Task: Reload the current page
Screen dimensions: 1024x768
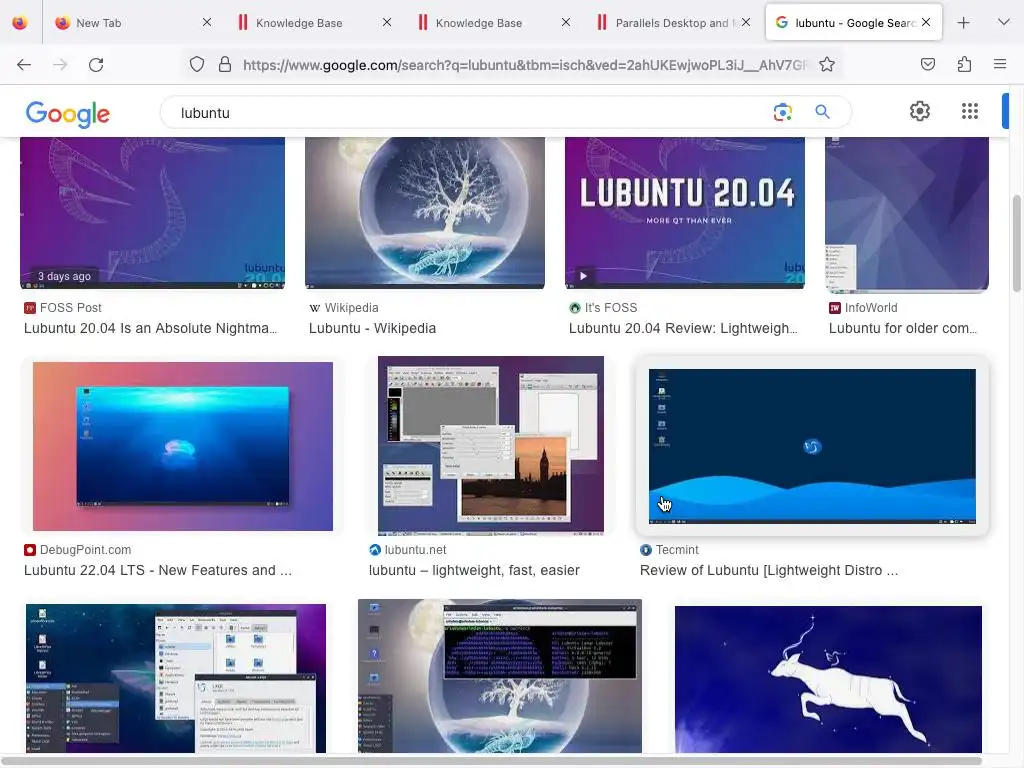Action: (x=96, y=65)
